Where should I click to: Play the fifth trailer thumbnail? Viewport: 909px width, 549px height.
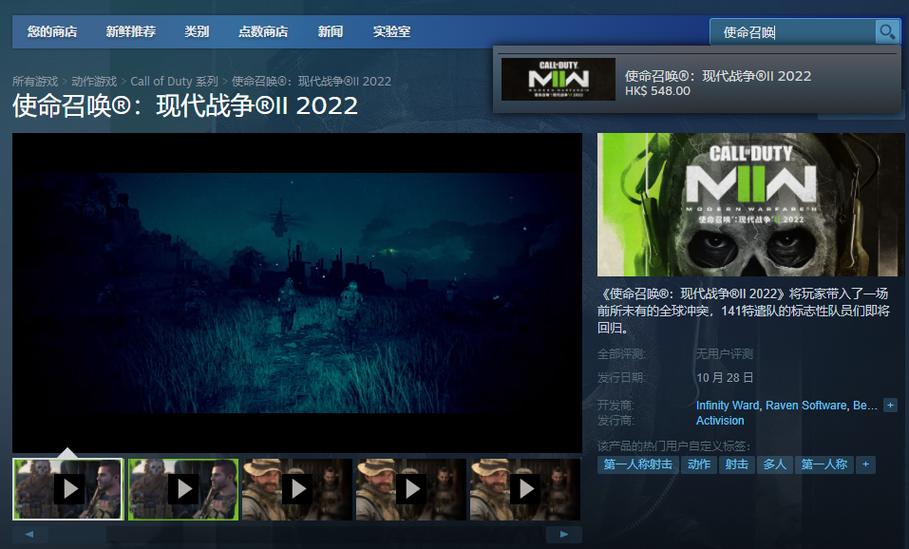pyautogui.click(x=525, y=489)
